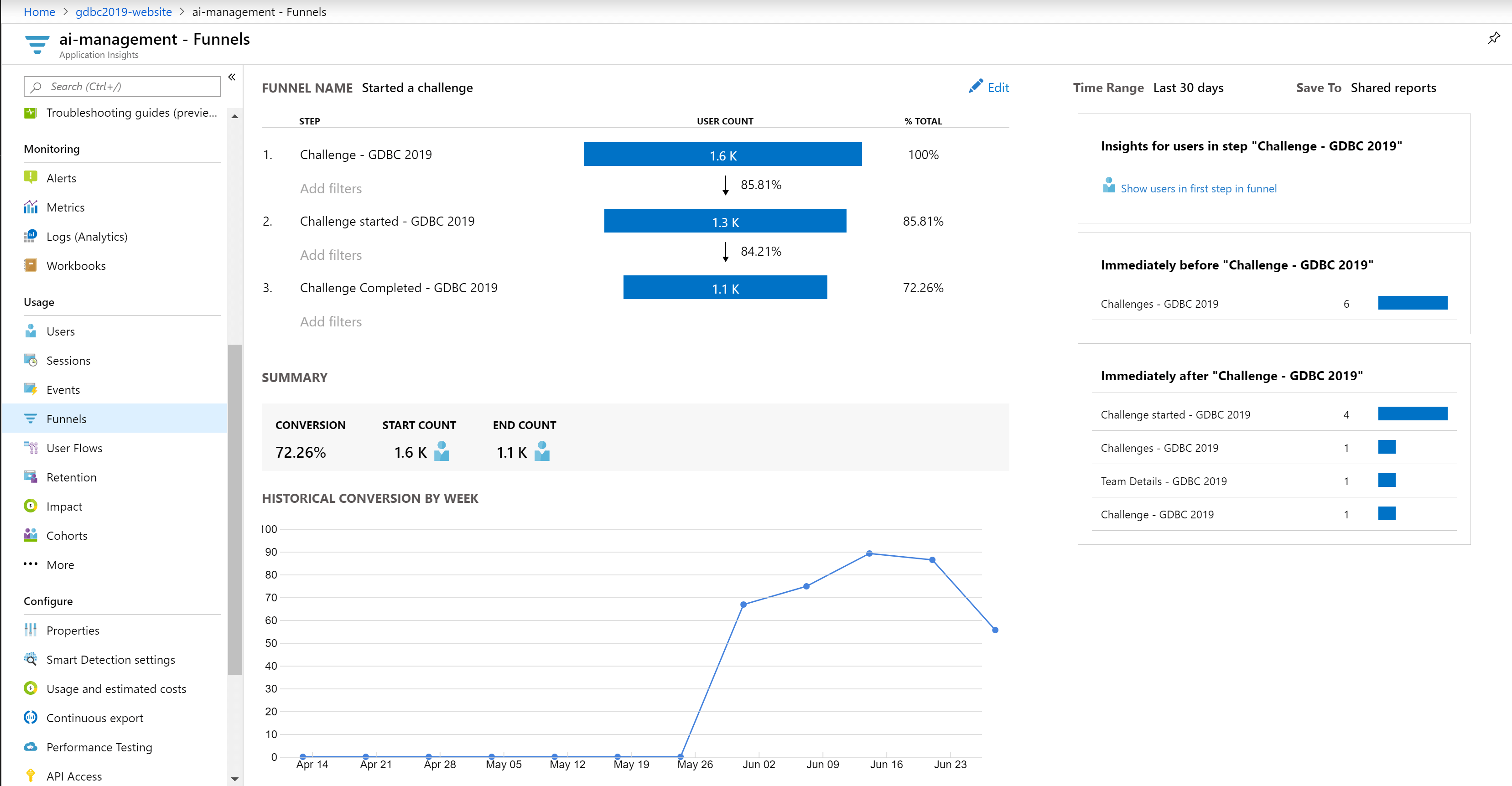This screenshot has height=786, width=1512.
Task: Open the Last 30 days time range
Action: click(1187, 88)
